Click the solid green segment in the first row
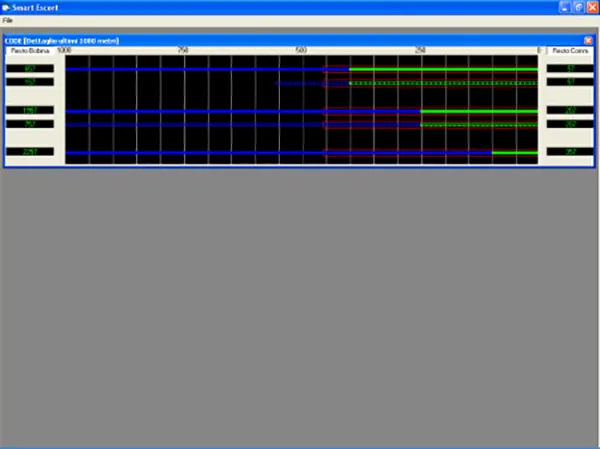Screen dimensions: 600x449 443,69
